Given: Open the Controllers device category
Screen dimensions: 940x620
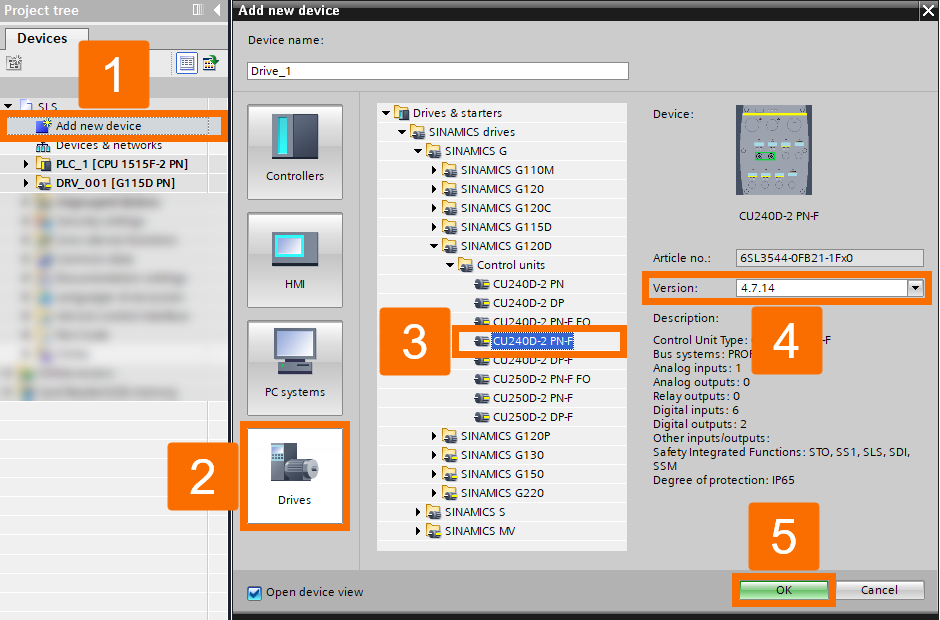Looking at the screenshot, I should [294, 152].
